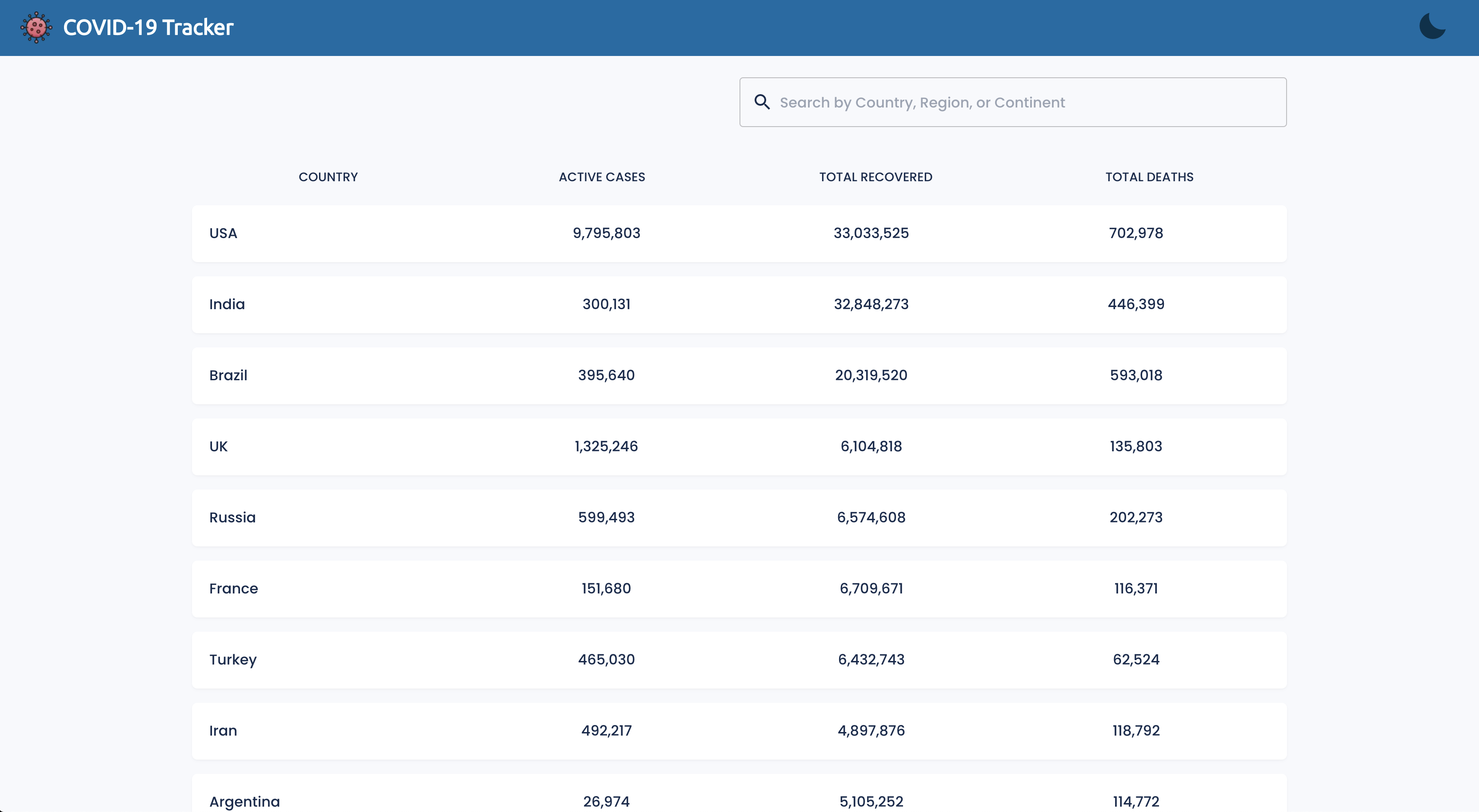Click the virus logo icon
Viewport: 1479px width, 812px height.
point(36,27)
